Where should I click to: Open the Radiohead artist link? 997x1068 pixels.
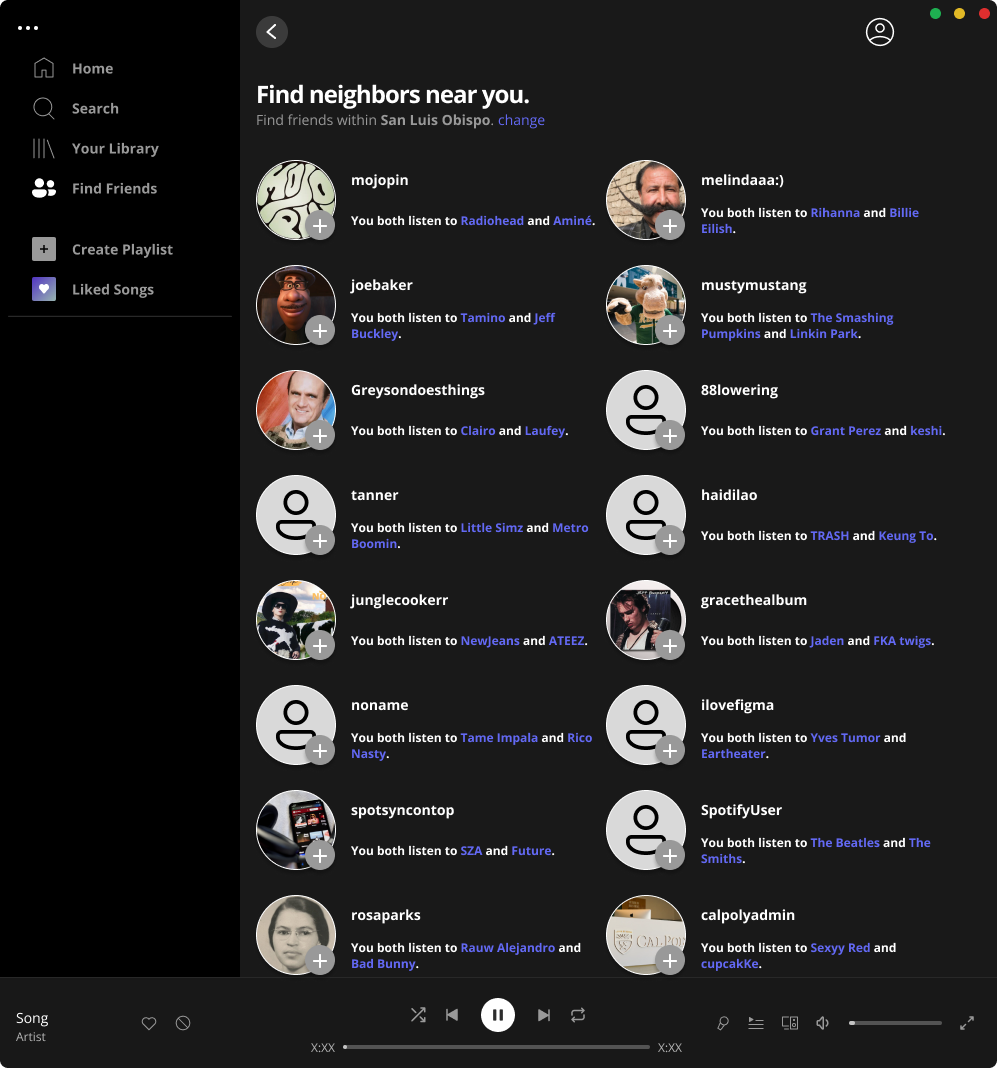[x=492, y=221]
